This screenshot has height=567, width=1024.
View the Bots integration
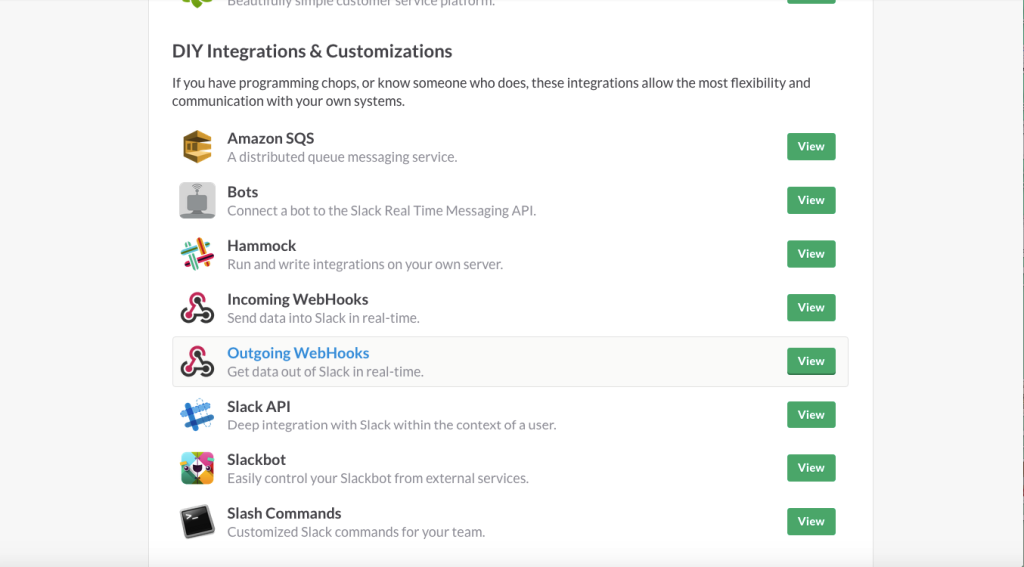coord(811,200)
